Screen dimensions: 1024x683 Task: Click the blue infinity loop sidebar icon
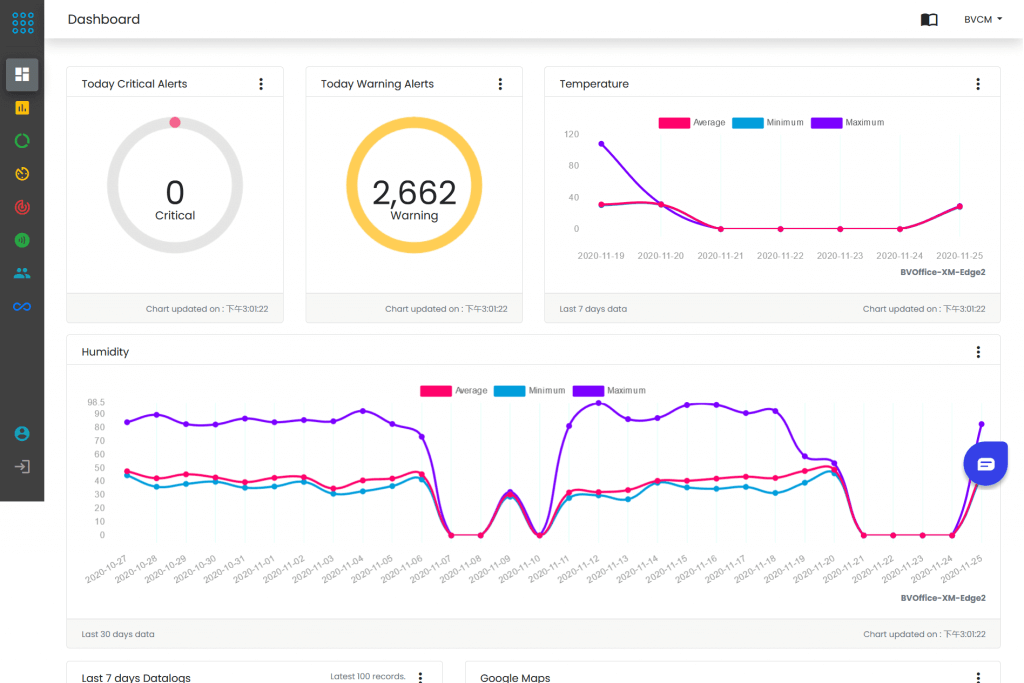[x=22, y=306]
